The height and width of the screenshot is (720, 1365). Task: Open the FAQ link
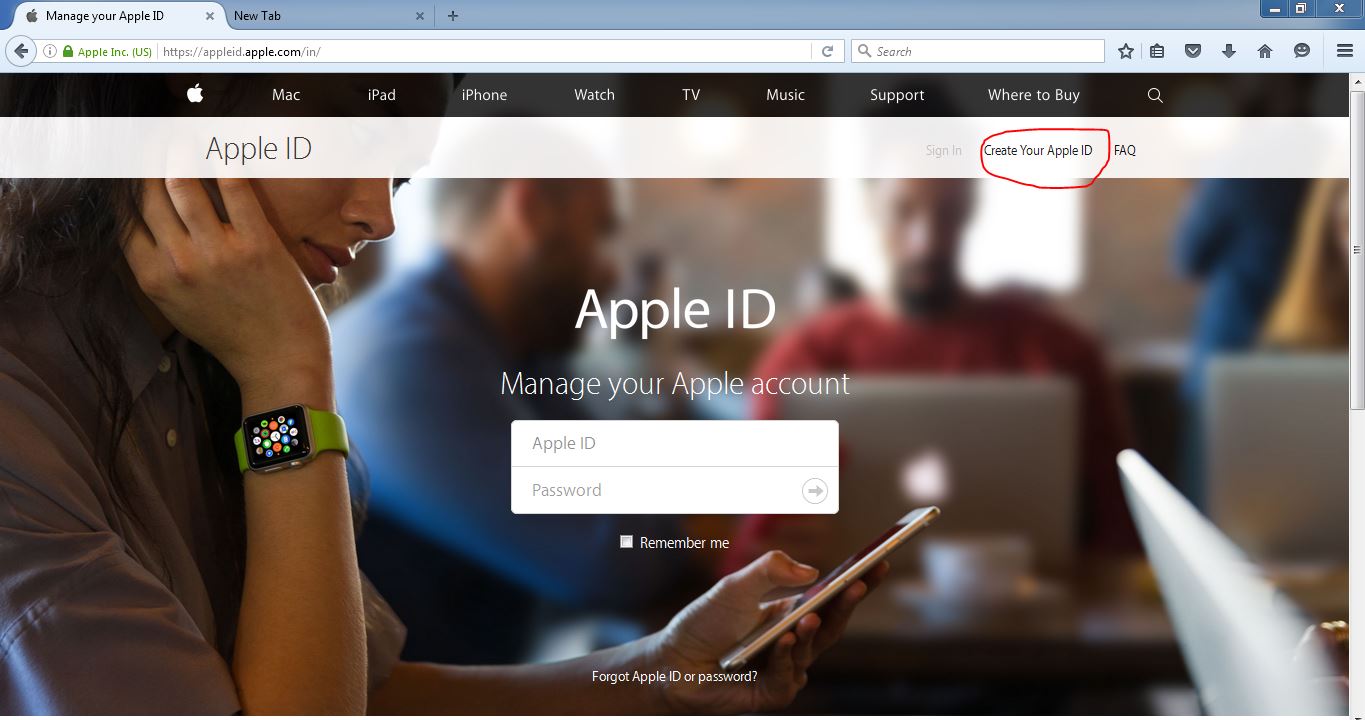tap(1125, 150)
